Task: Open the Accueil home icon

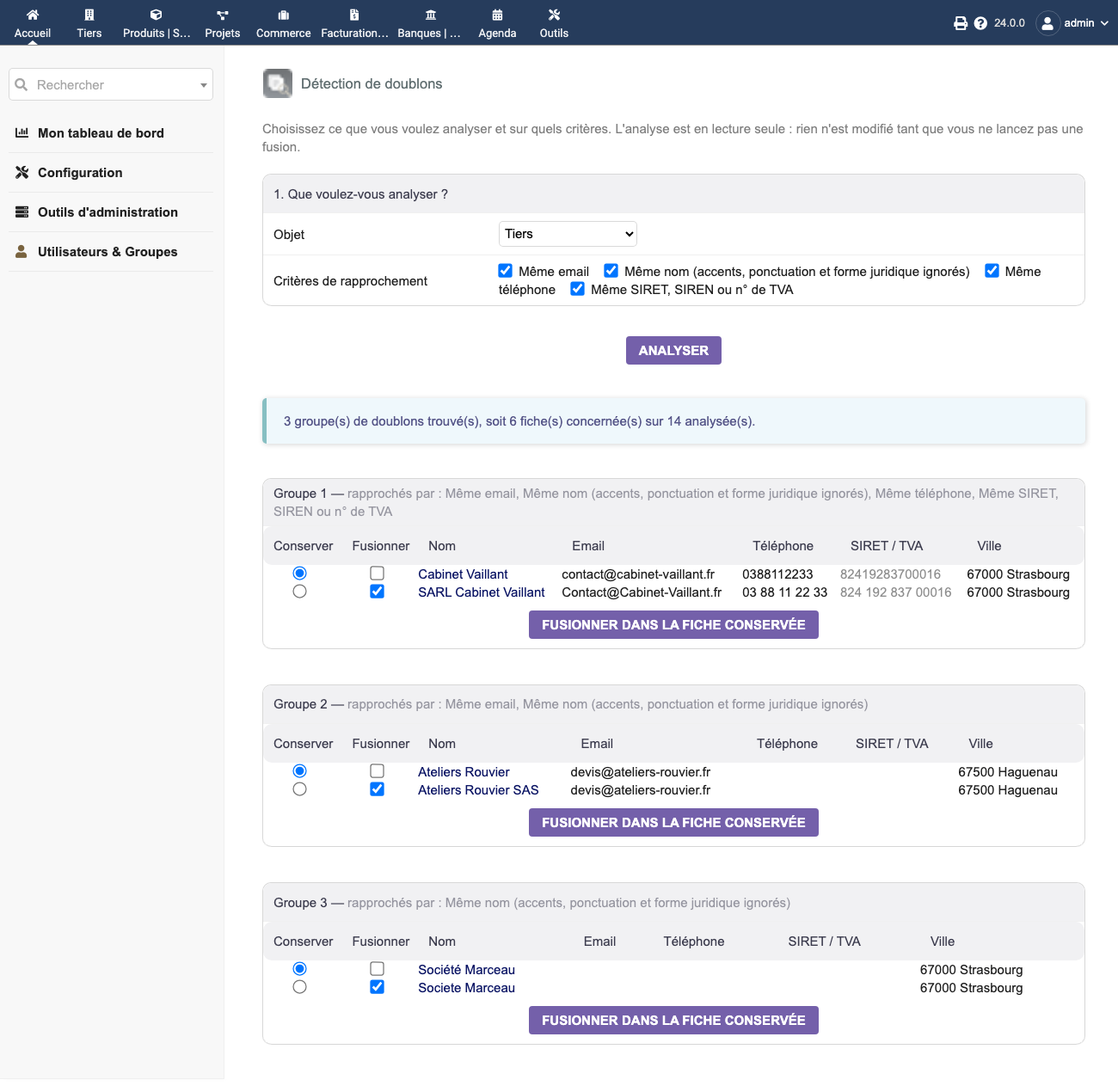Action: click(x=33, y=15)
